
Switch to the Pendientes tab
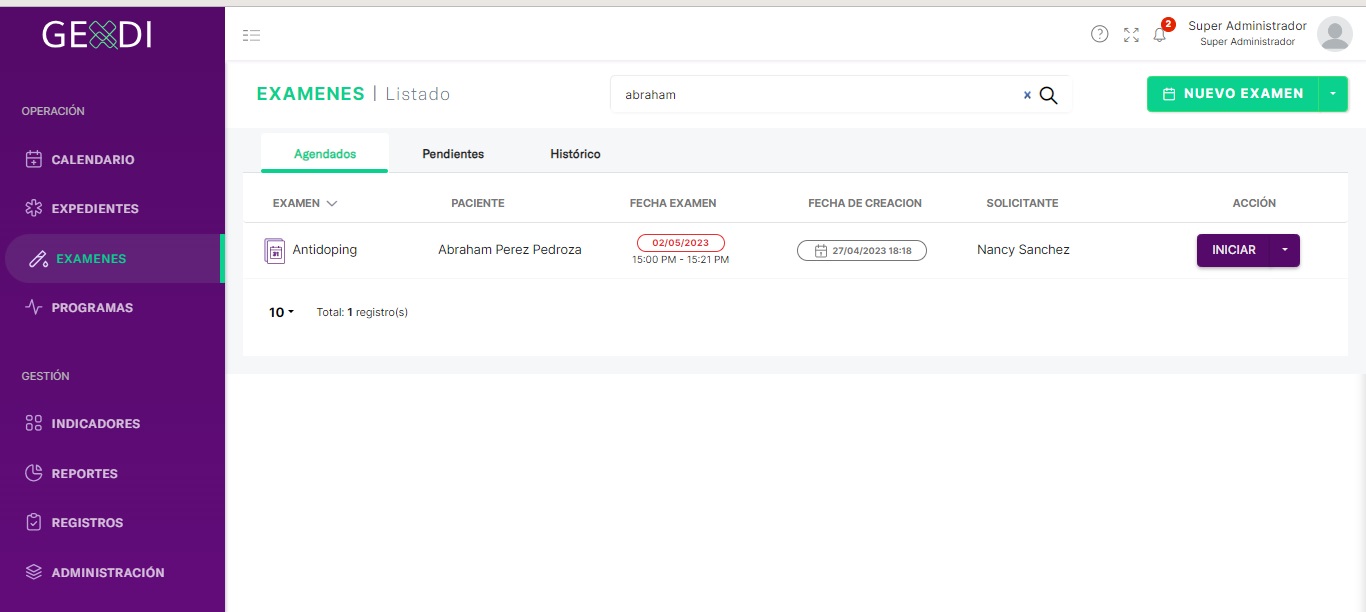tap(453, 154)
